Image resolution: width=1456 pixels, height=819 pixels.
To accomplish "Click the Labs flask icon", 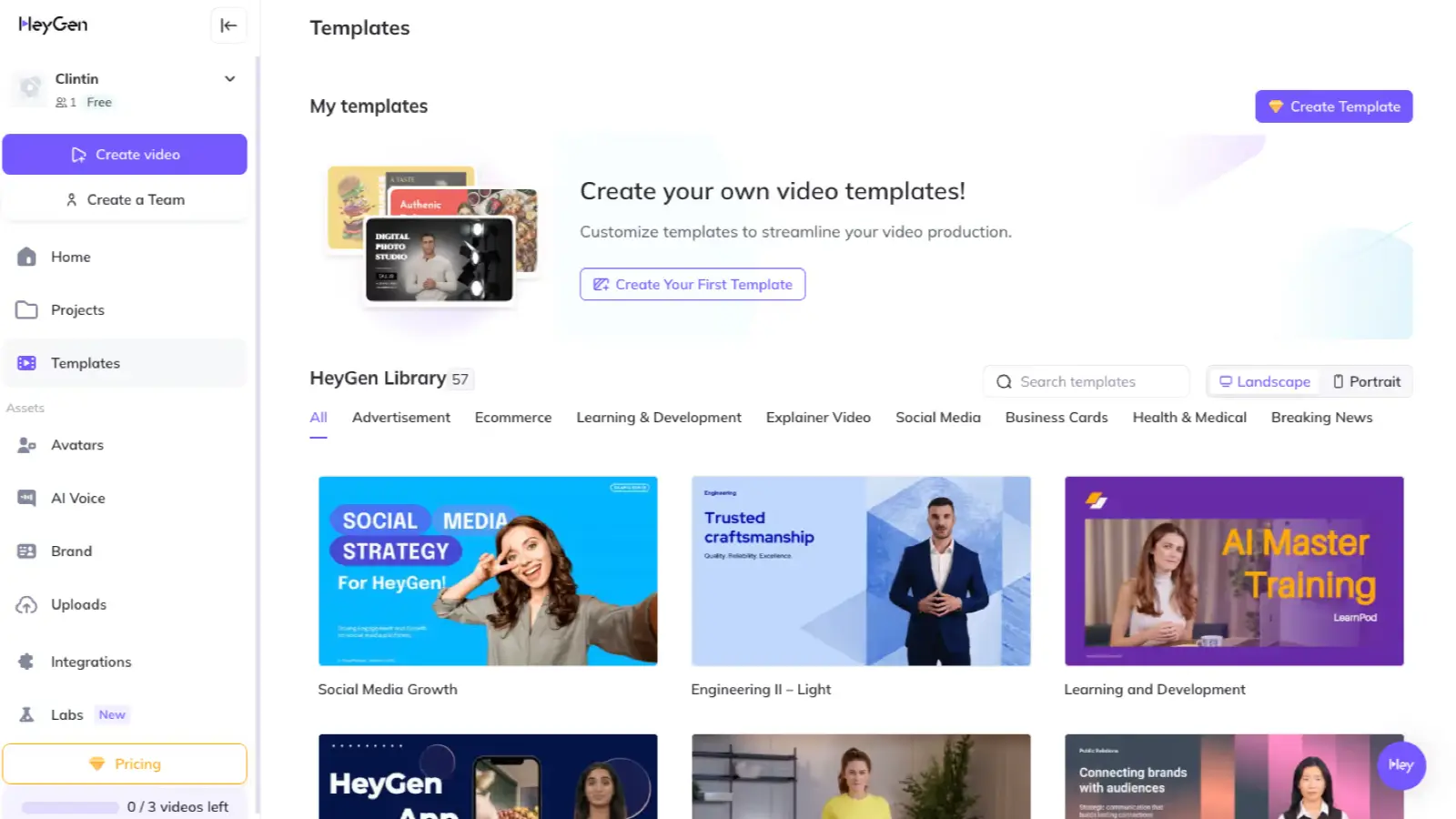I will click(26, 715).
